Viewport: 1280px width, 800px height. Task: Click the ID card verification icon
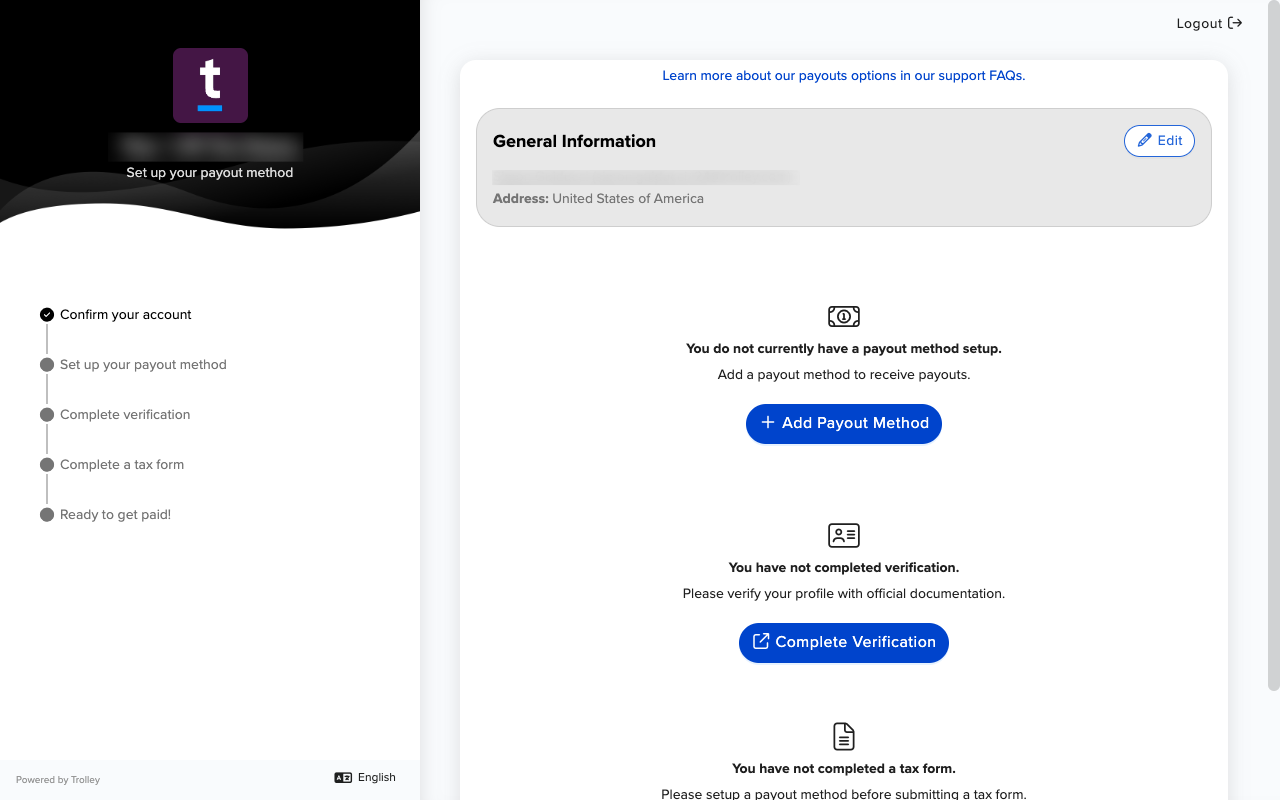(844, 535)
